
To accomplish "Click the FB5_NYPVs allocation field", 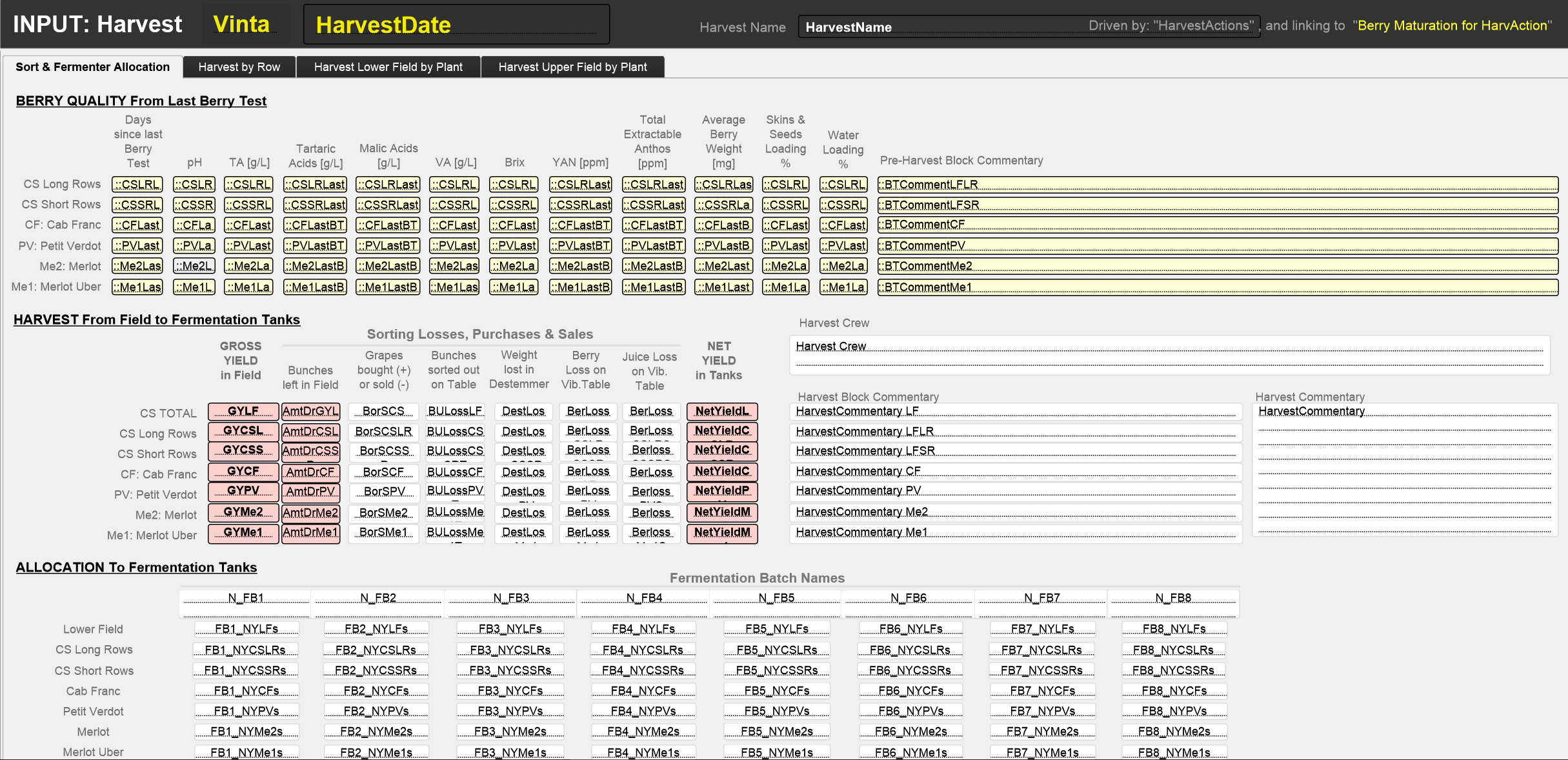I will 777,712.
